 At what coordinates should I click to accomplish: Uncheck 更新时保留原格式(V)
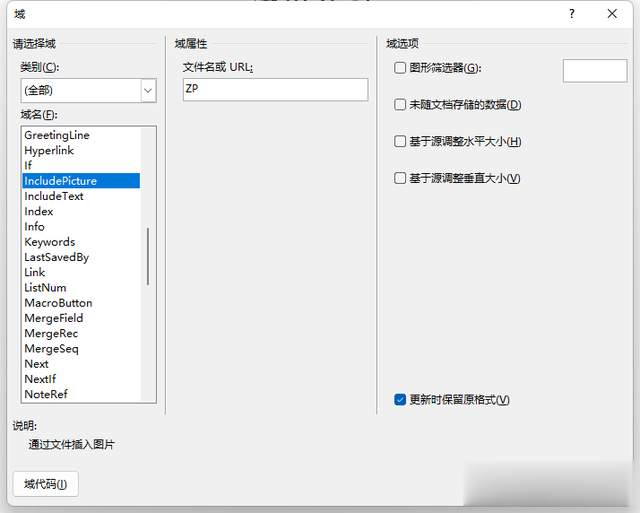(x=400, y=400)
